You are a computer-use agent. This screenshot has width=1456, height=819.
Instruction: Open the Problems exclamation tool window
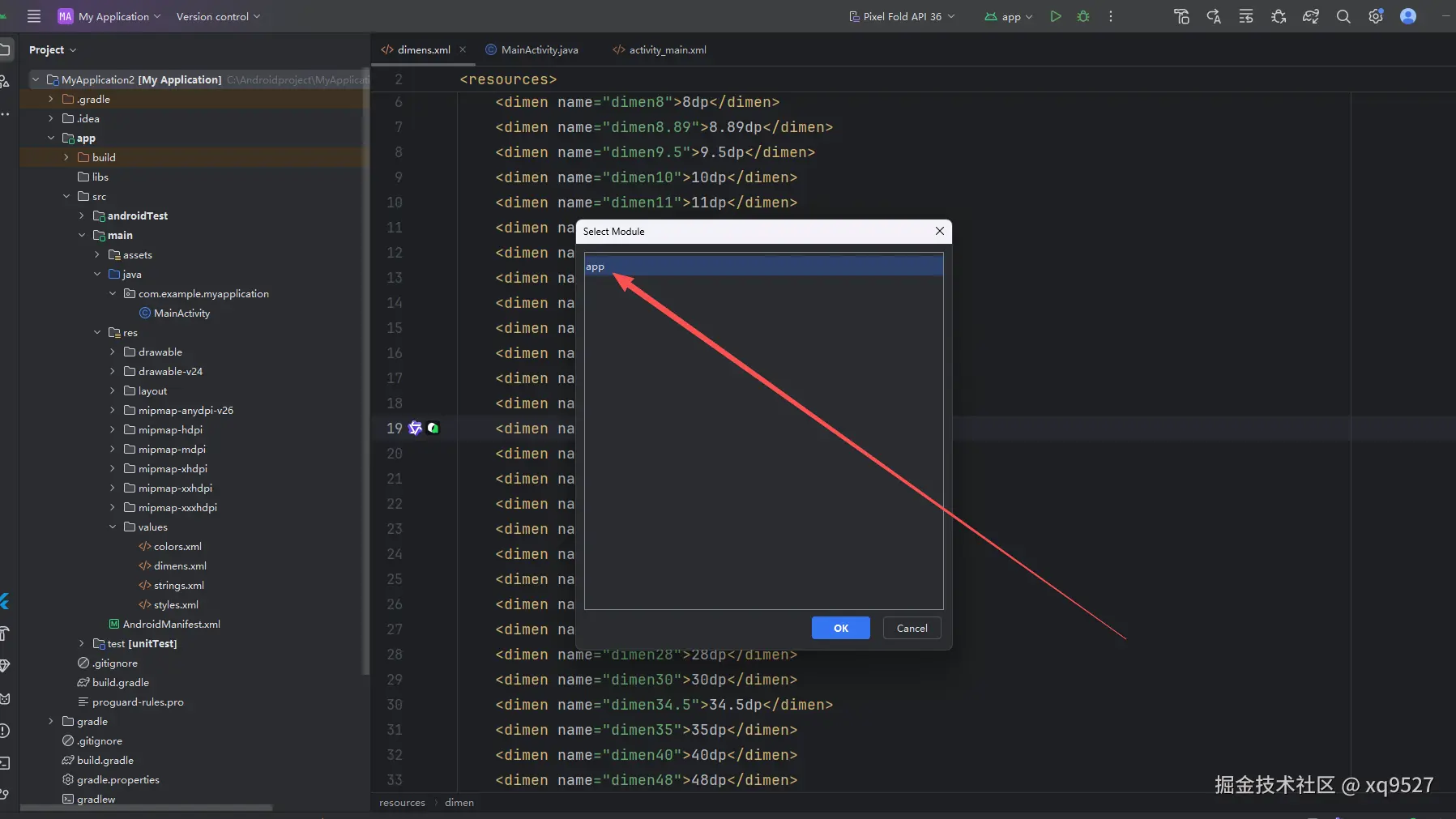coord(5,731)
